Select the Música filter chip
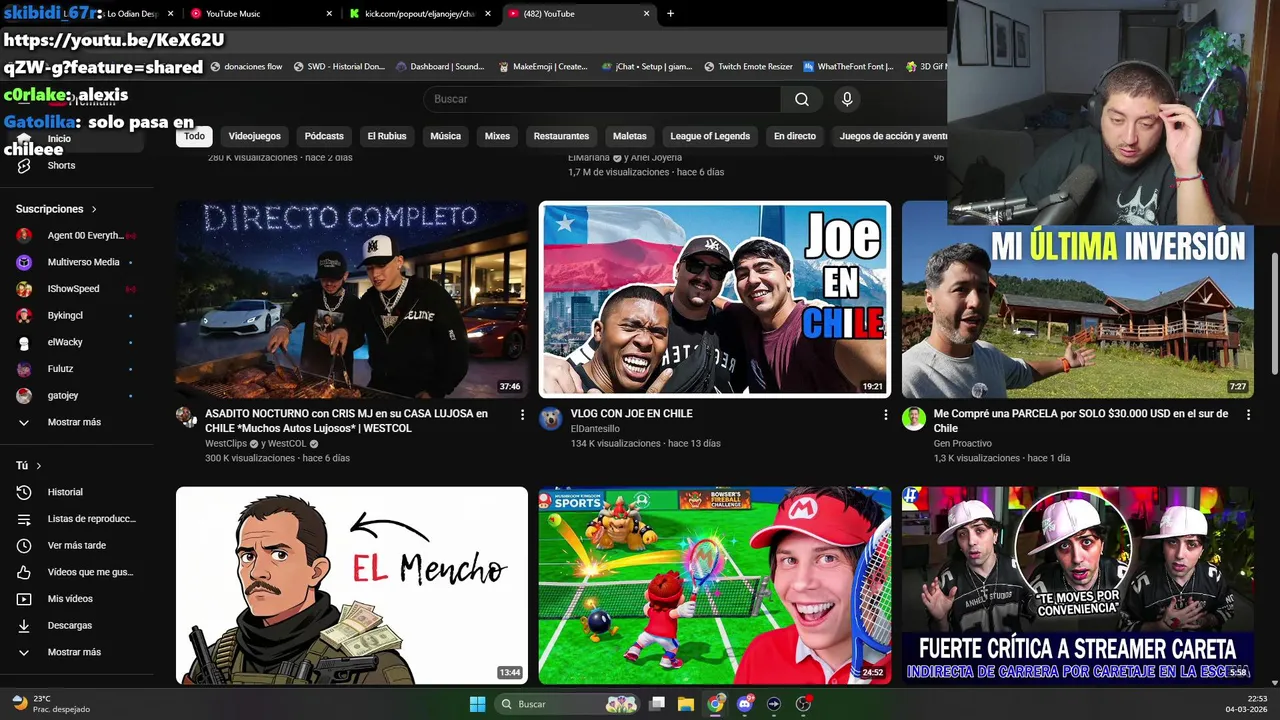This screenshot has height=720, width=1280. coord(446,136)
